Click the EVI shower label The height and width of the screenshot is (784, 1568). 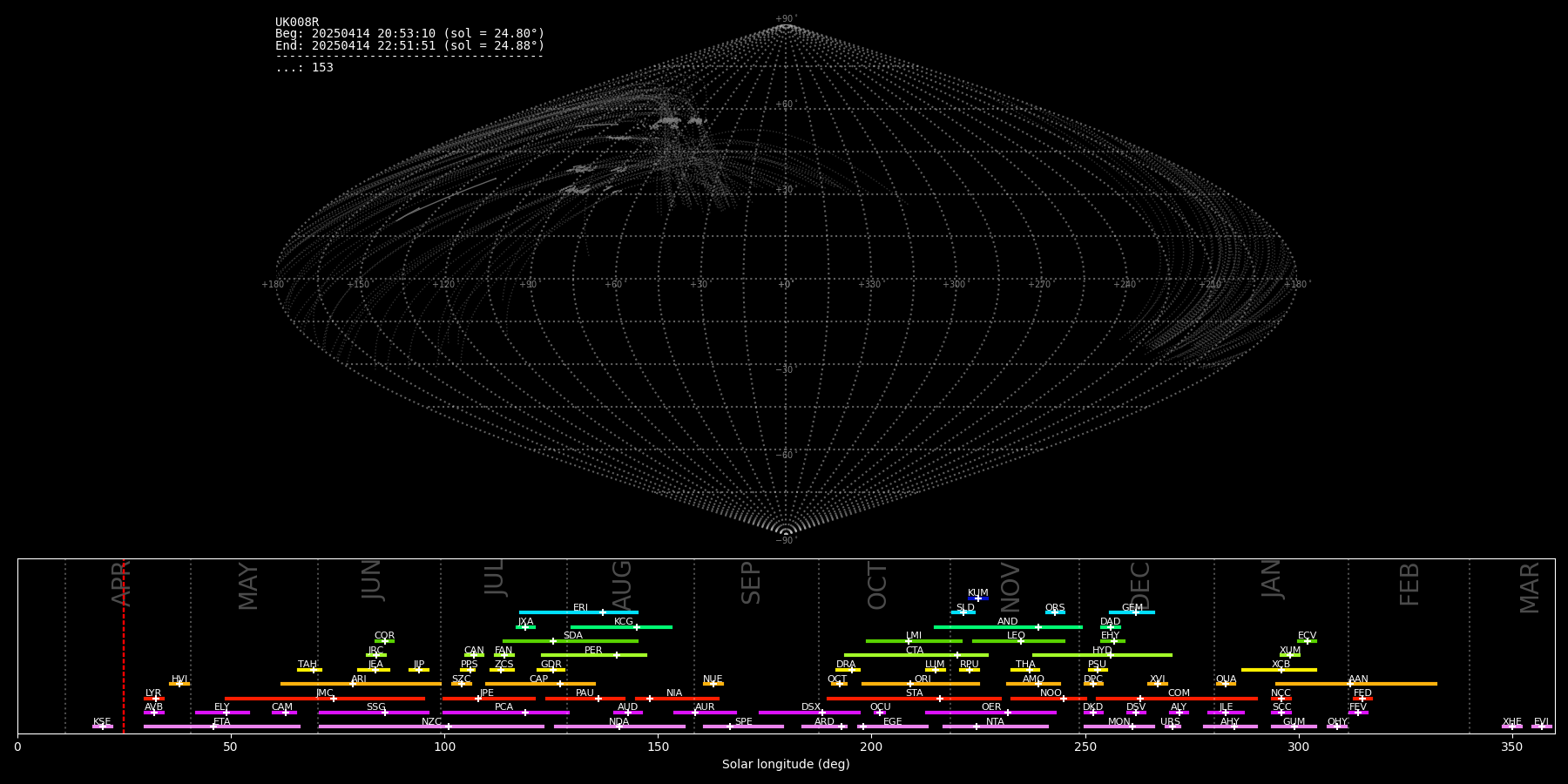1541,722
